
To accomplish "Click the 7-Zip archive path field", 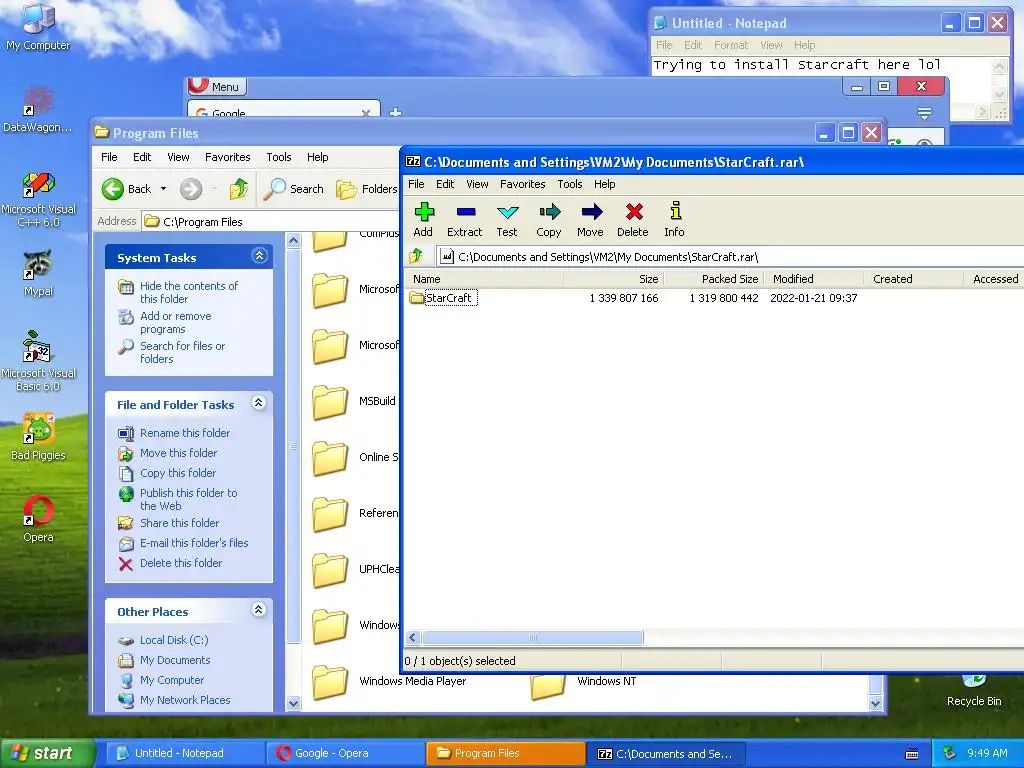I will (729, 257).
